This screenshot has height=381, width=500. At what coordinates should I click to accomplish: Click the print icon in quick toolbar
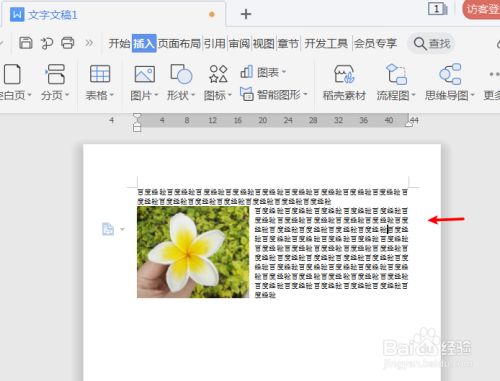point(68,43)
